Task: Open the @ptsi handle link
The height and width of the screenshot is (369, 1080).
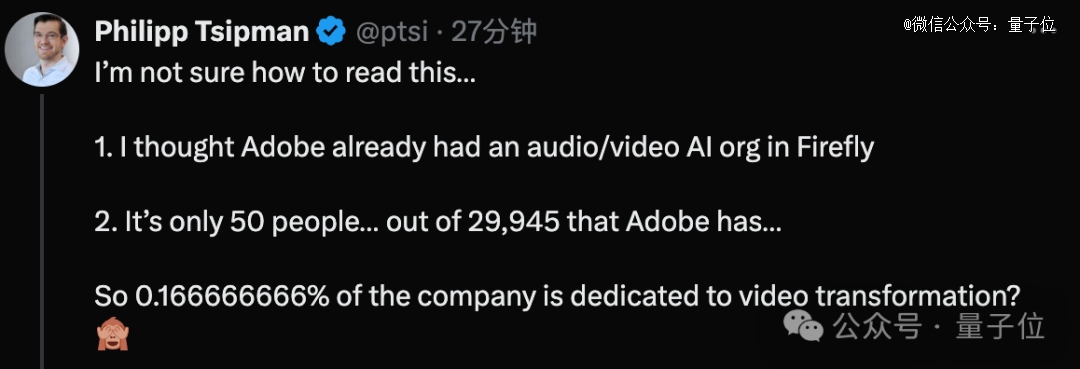Action: (391, 32)
